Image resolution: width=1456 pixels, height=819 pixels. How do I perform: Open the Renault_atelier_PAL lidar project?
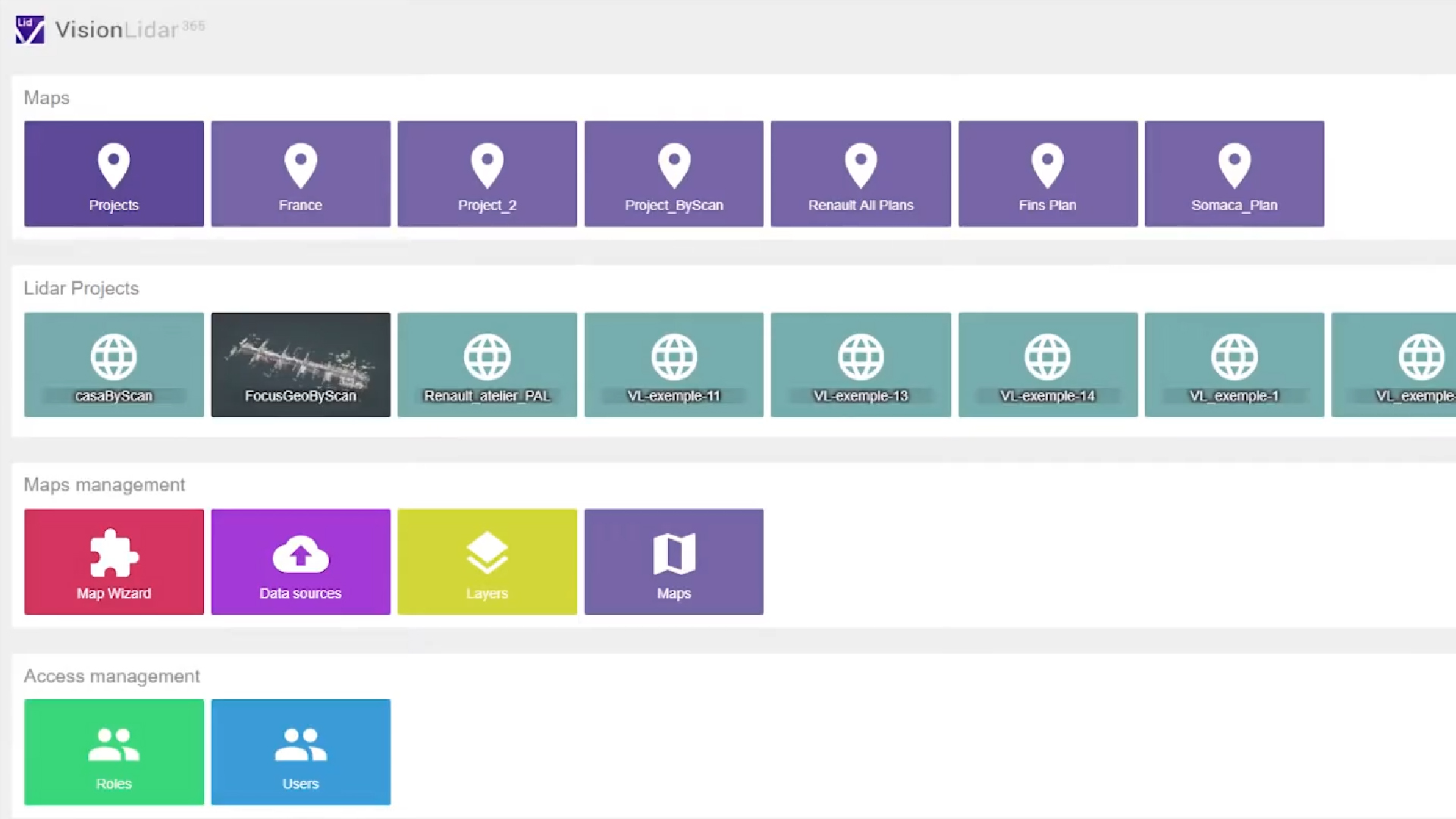pos(487,365)
